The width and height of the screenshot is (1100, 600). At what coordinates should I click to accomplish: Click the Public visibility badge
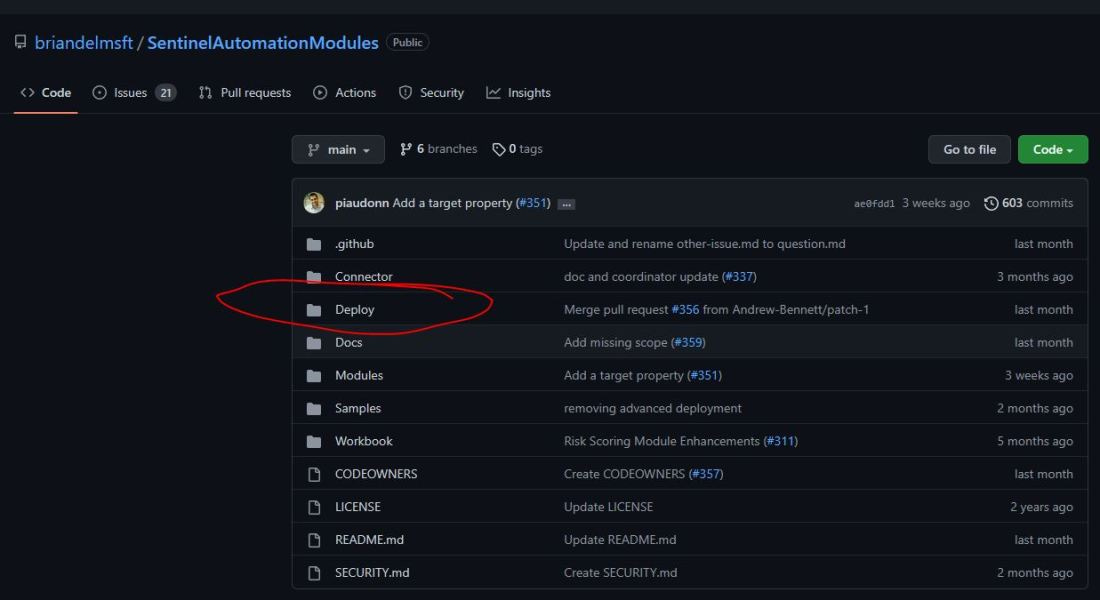(408, 42)
